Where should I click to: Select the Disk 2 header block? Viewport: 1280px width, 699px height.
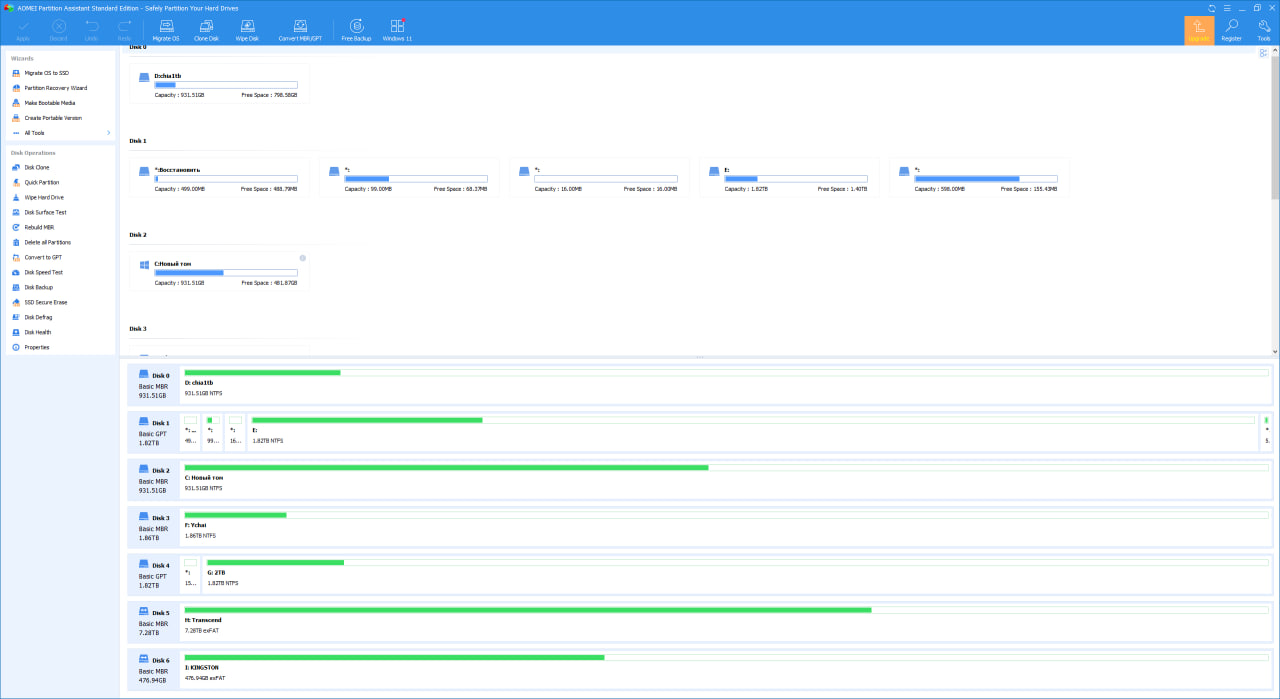point(153,478)
